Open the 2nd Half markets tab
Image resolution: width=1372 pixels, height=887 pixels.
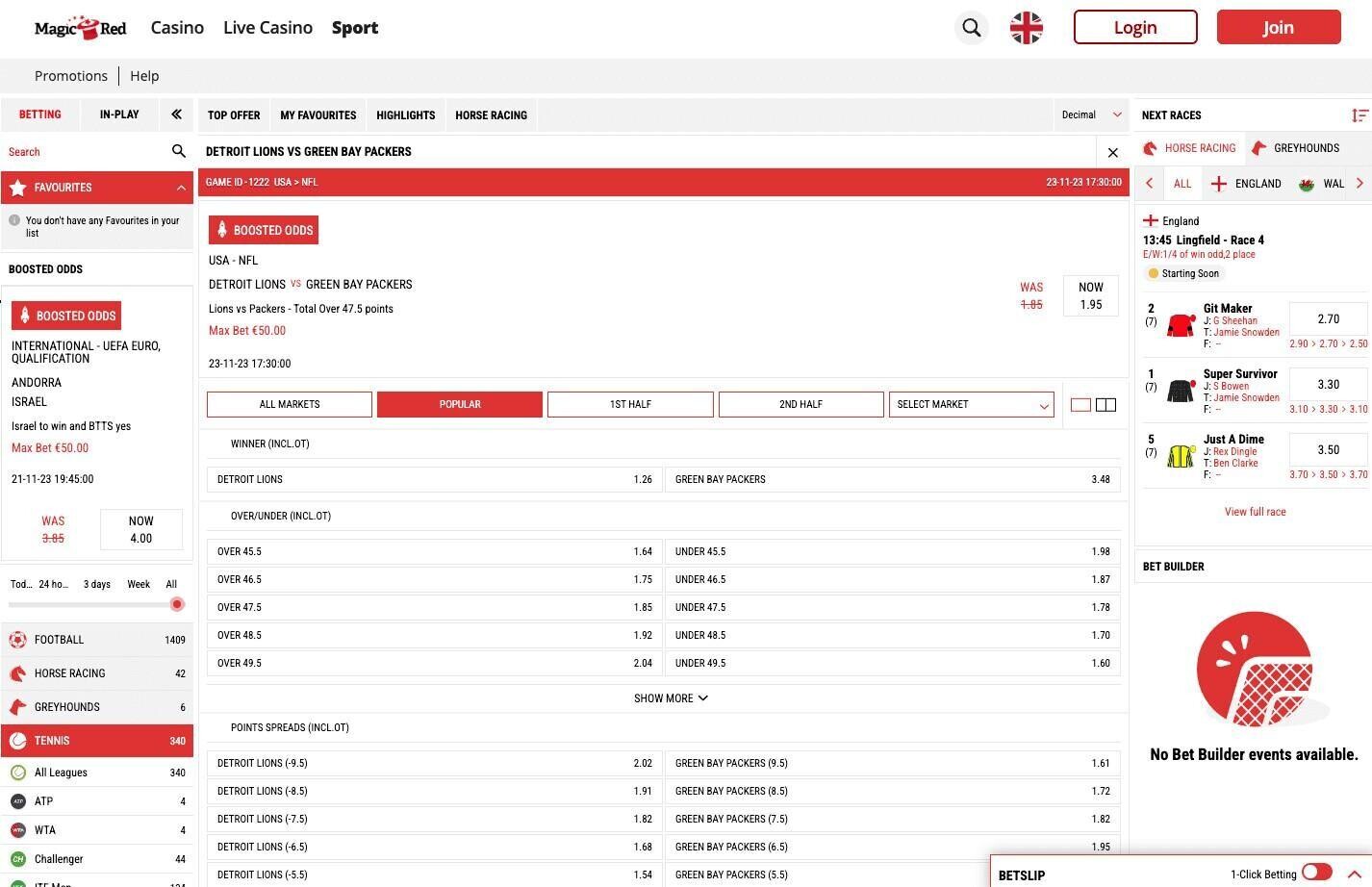[x=800, y=405]
